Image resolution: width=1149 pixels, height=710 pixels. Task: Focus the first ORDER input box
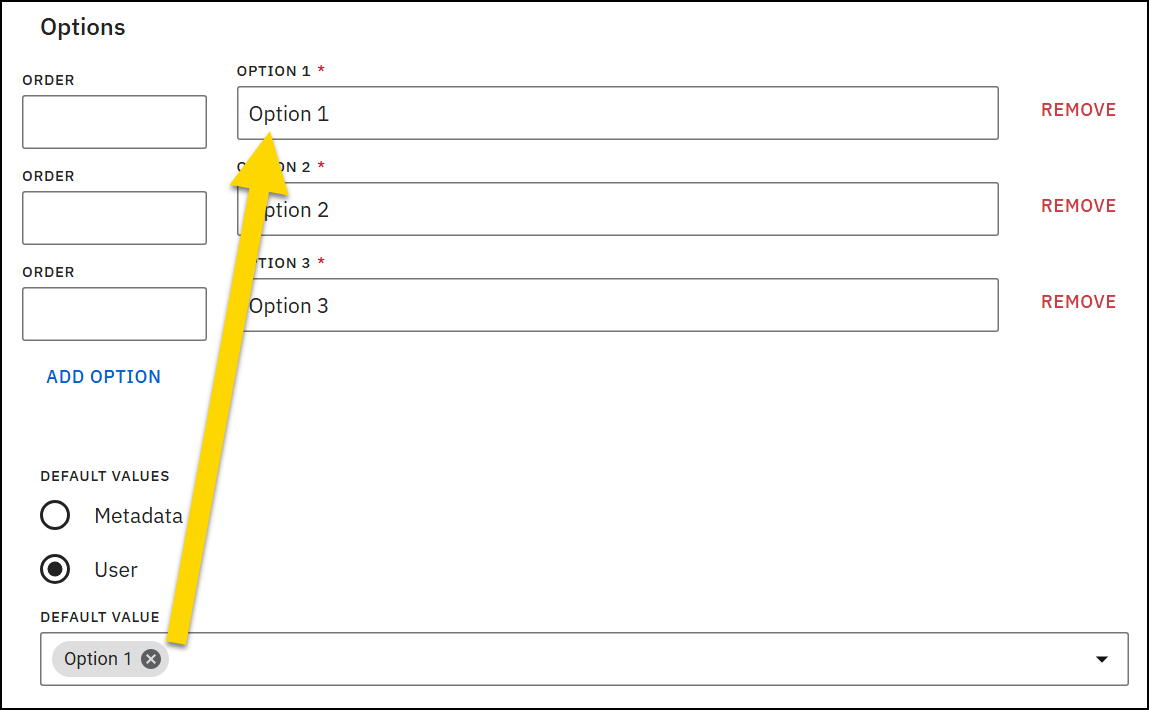click(113, 121)
